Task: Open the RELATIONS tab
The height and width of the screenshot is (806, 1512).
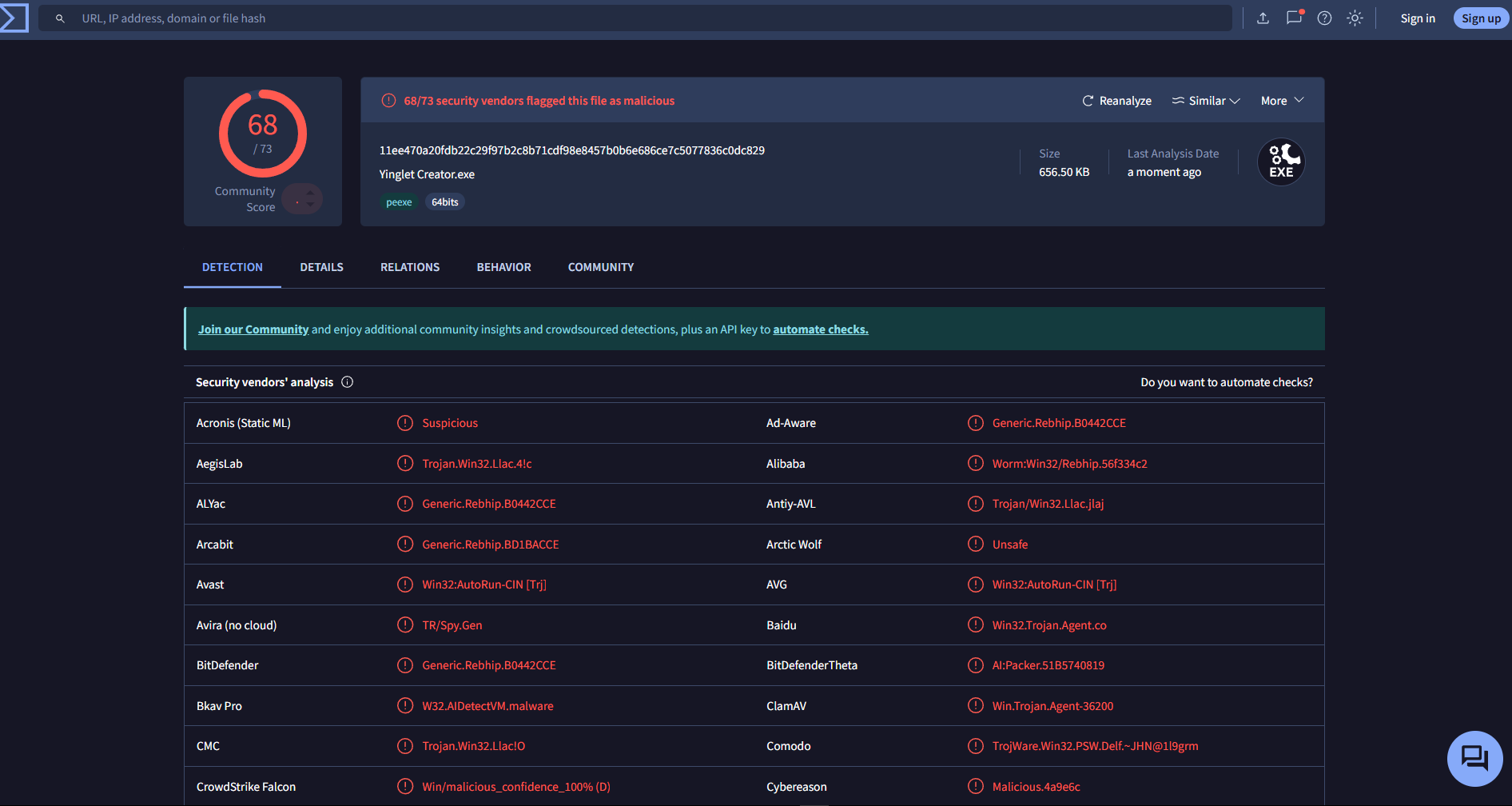Action: (x=410, y=267)
